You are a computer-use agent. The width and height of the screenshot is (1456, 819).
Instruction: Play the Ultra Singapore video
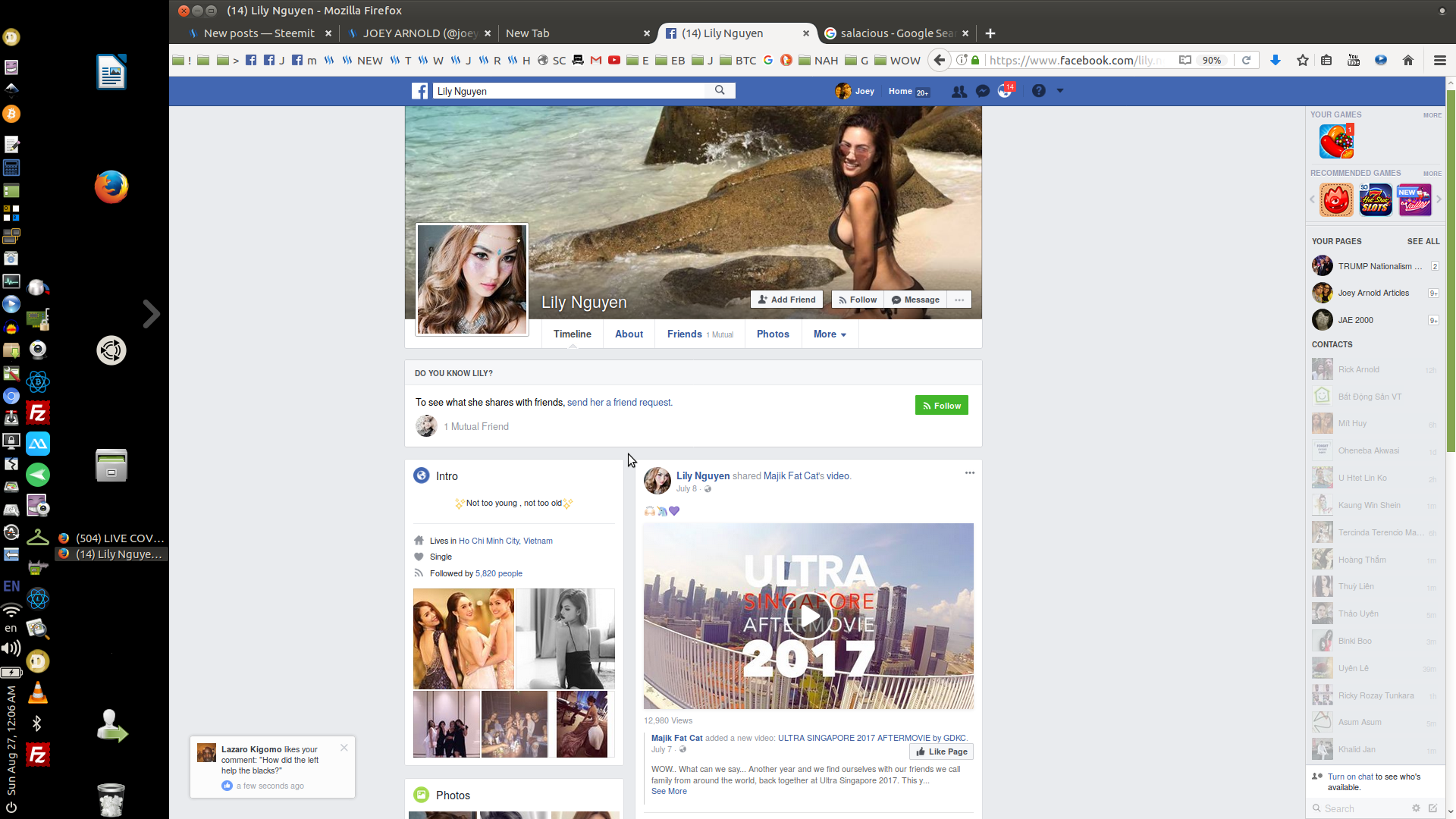coord(808,616)
